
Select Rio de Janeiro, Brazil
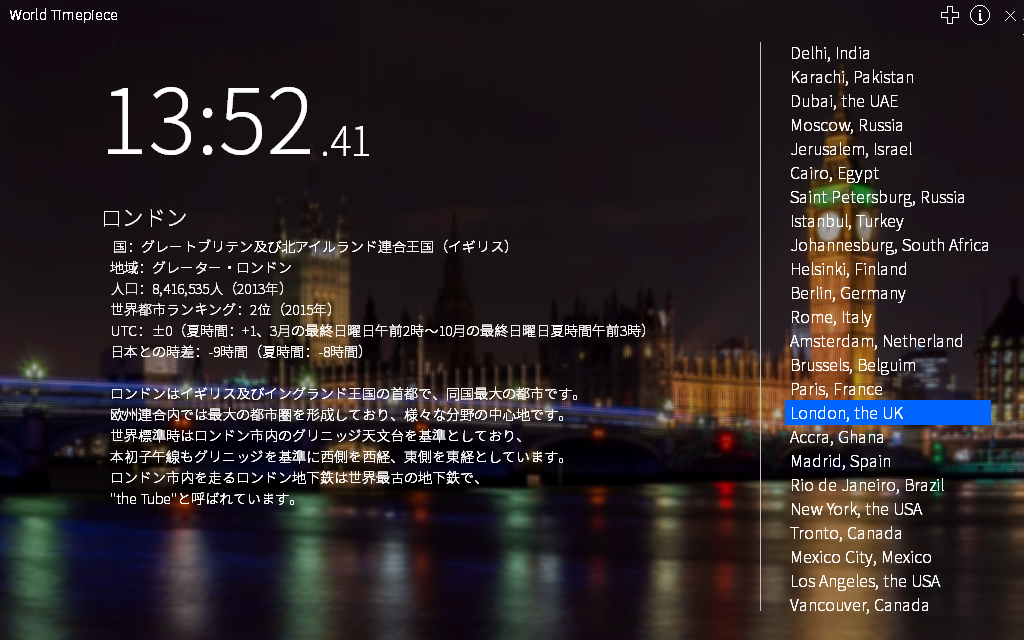pyautogui.click(x=866, y=486)
